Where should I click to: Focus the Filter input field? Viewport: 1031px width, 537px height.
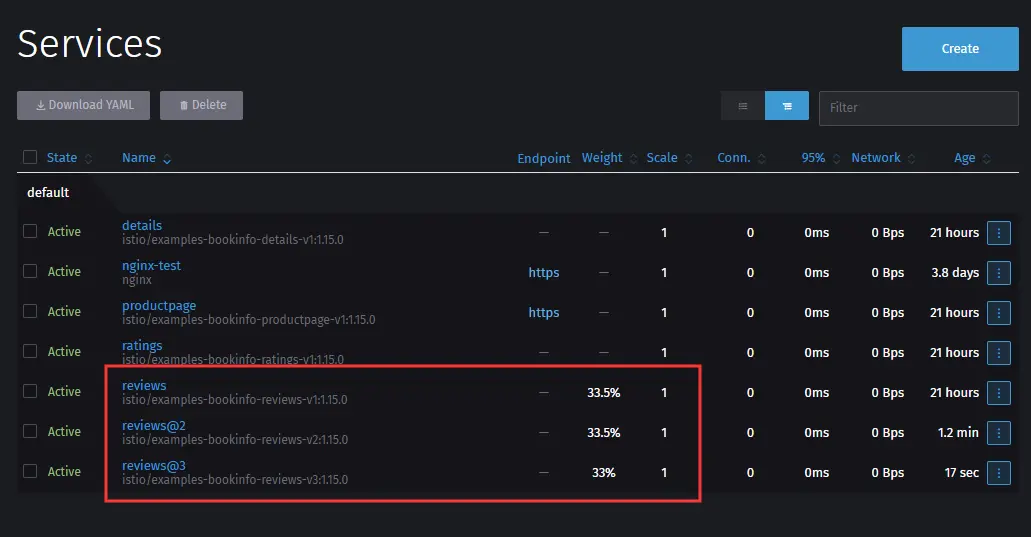coord(919,108)
